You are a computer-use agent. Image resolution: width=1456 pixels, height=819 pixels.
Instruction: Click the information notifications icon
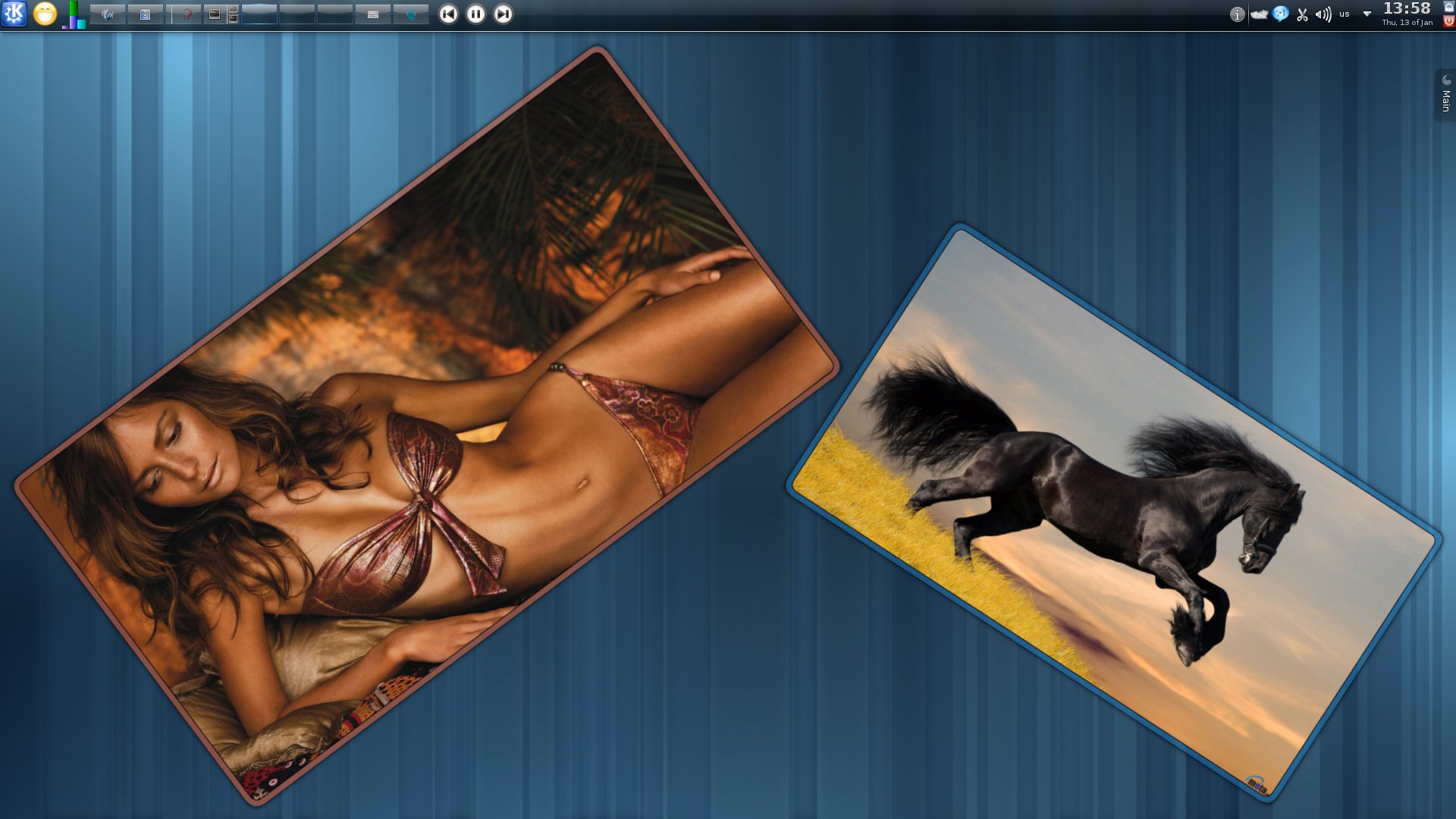coord(1237,14)
